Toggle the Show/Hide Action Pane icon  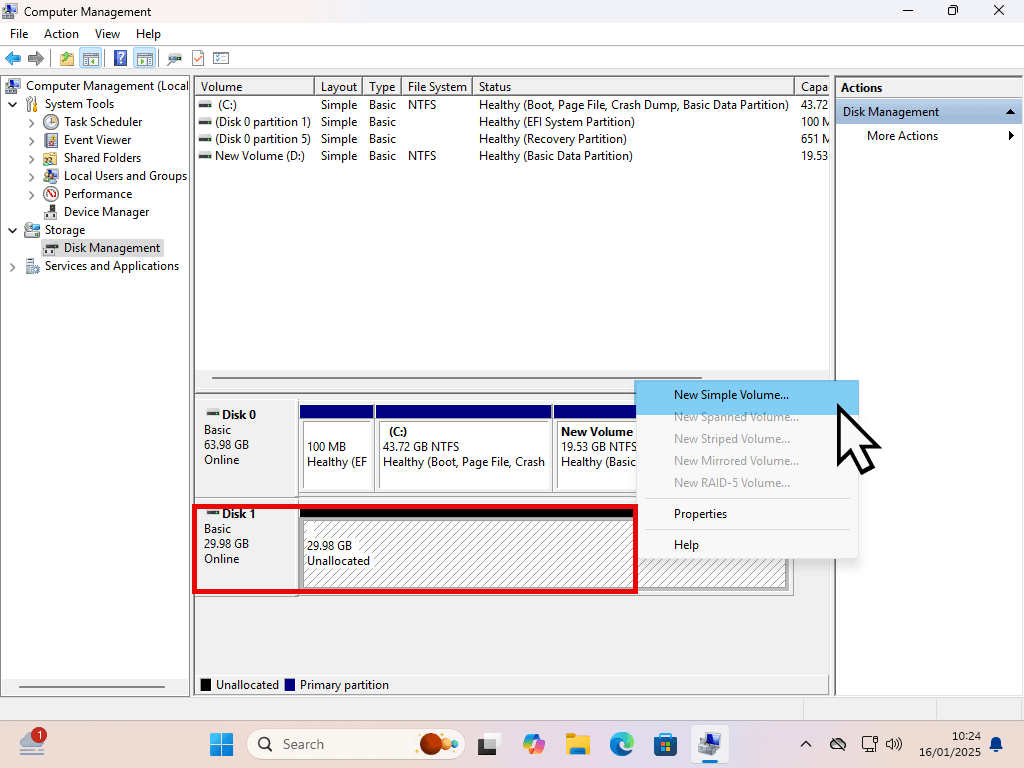pos(145,59)
